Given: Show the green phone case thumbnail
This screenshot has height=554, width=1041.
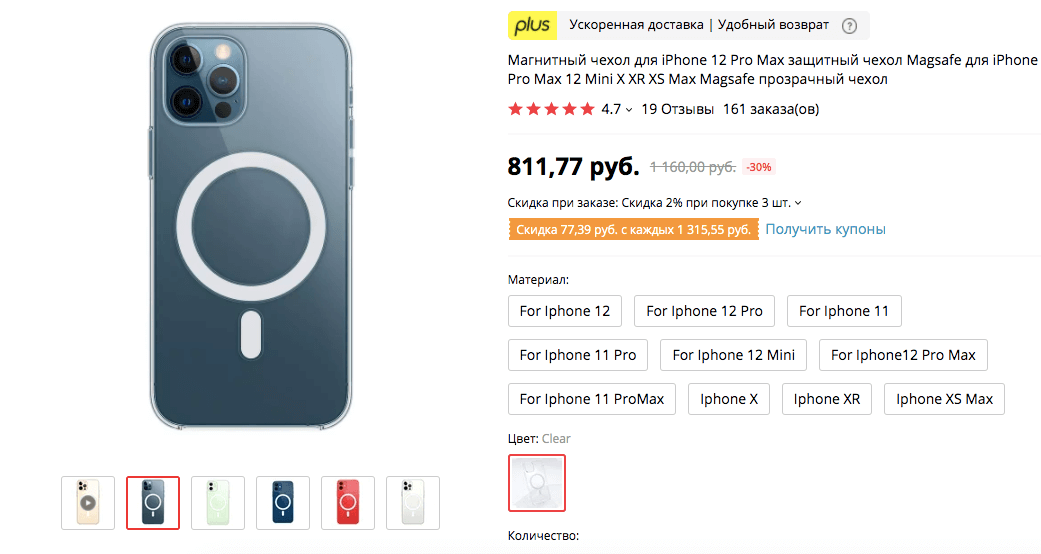Looking at the screenshot, I should click(x=218, y=502).
